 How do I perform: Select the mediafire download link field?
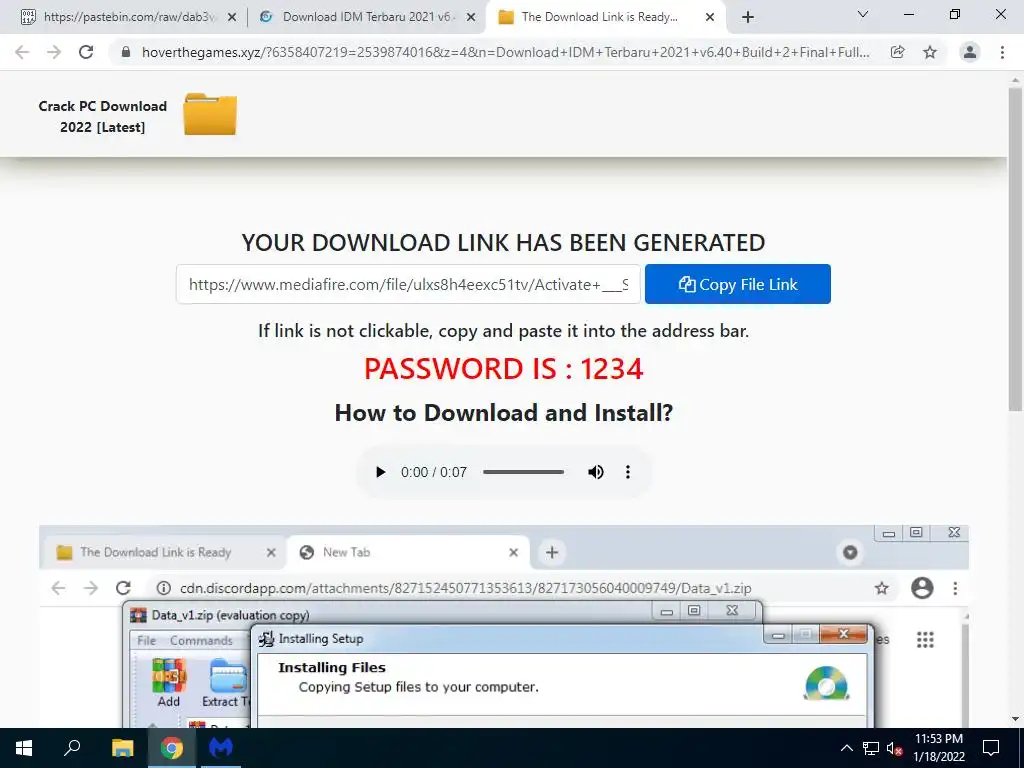(x=409, y=284)
